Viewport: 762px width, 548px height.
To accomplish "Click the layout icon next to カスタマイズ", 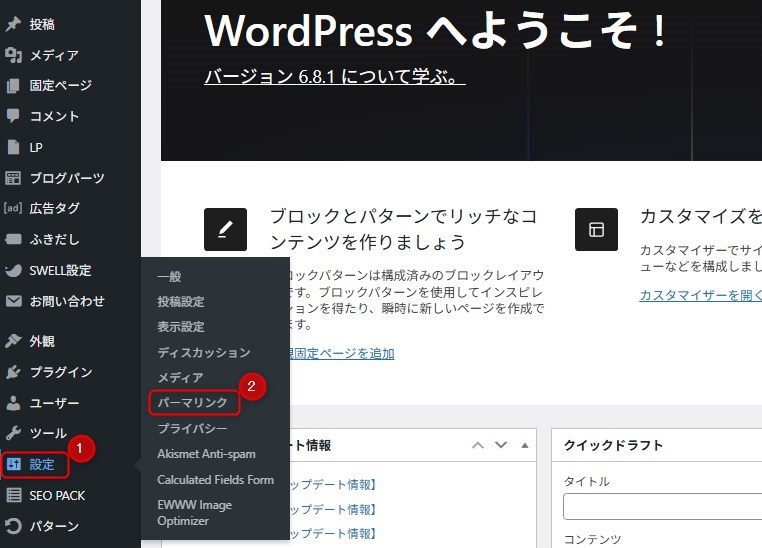I will click(x=596, y=229).
